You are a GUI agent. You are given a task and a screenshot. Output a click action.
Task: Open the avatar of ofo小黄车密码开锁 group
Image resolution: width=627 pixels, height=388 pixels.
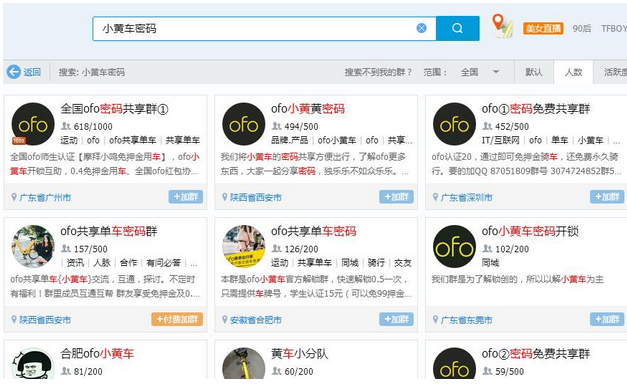click(454, 246)
